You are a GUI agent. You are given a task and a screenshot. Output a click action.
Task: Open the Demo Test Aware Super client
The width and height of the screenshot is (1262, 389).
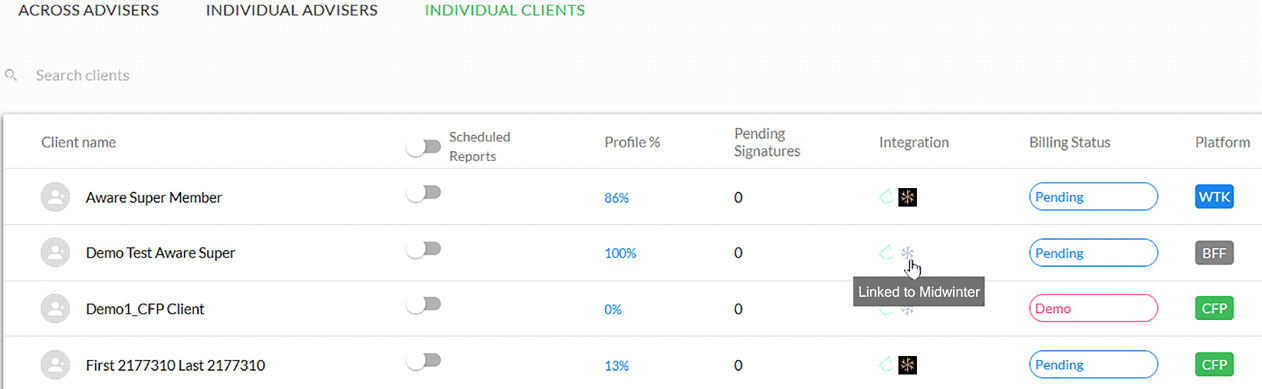point(161,253)
